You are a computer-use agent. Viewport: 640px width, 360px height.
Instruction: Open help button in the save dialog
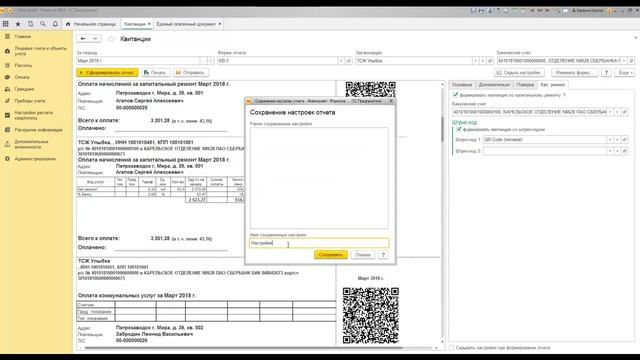tap(383, 255)
